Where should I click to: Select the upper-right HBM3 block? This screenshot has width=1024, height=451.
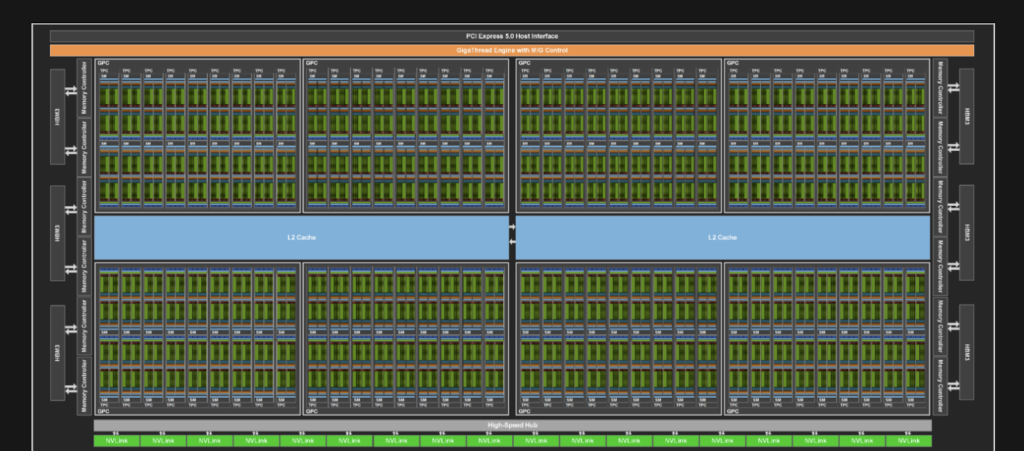coord(967,116)
